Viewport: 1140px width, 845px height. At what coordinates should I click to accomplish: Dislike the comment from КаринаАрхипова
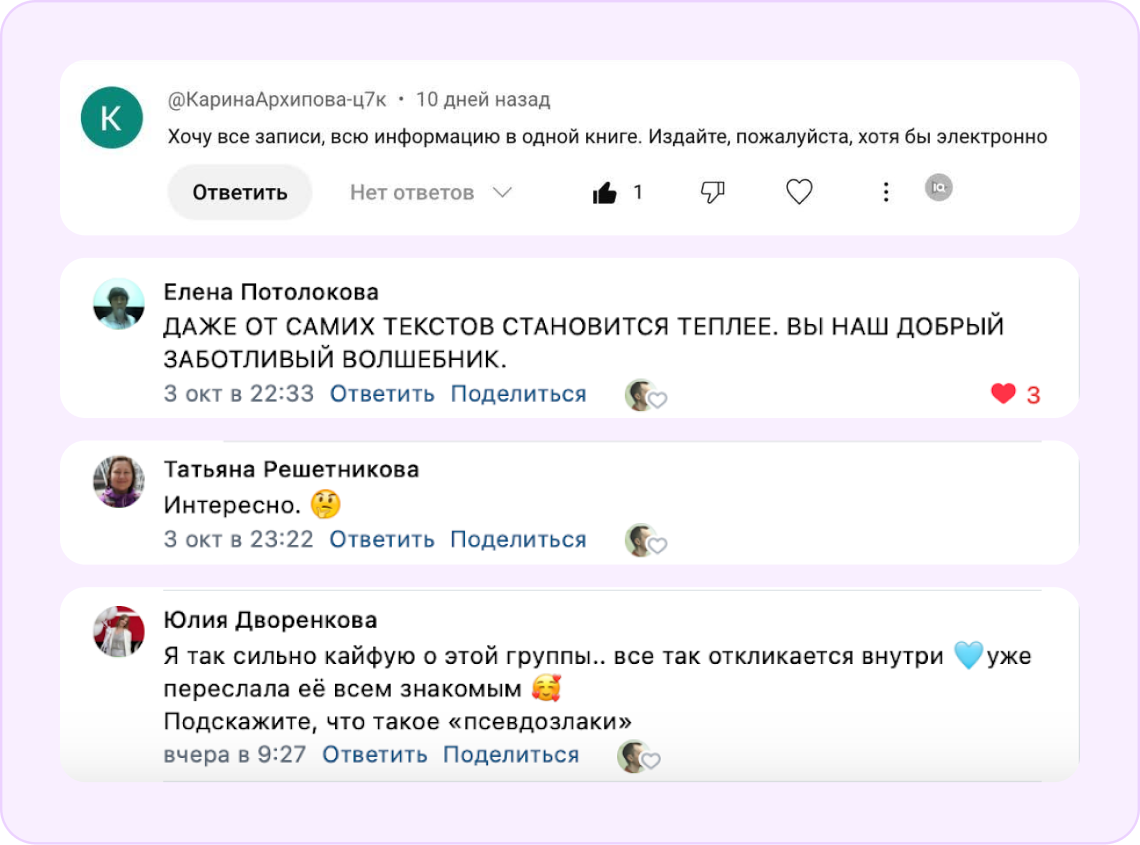click(x=712, y=192)
